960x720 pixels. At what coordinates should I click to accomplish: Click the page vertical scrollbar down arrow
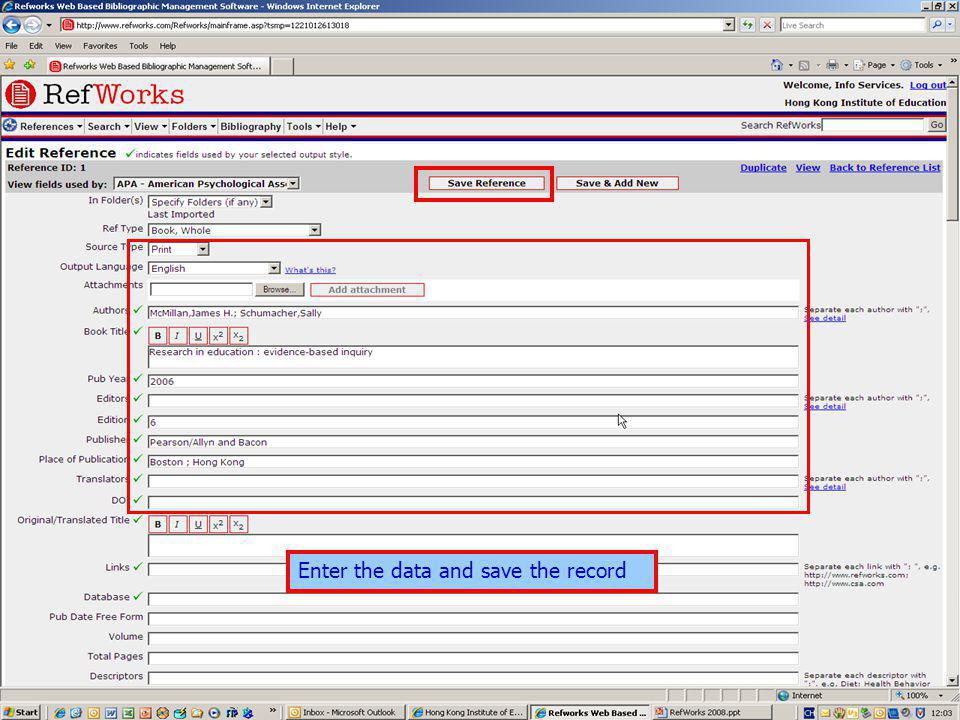(x=953, y=680)
